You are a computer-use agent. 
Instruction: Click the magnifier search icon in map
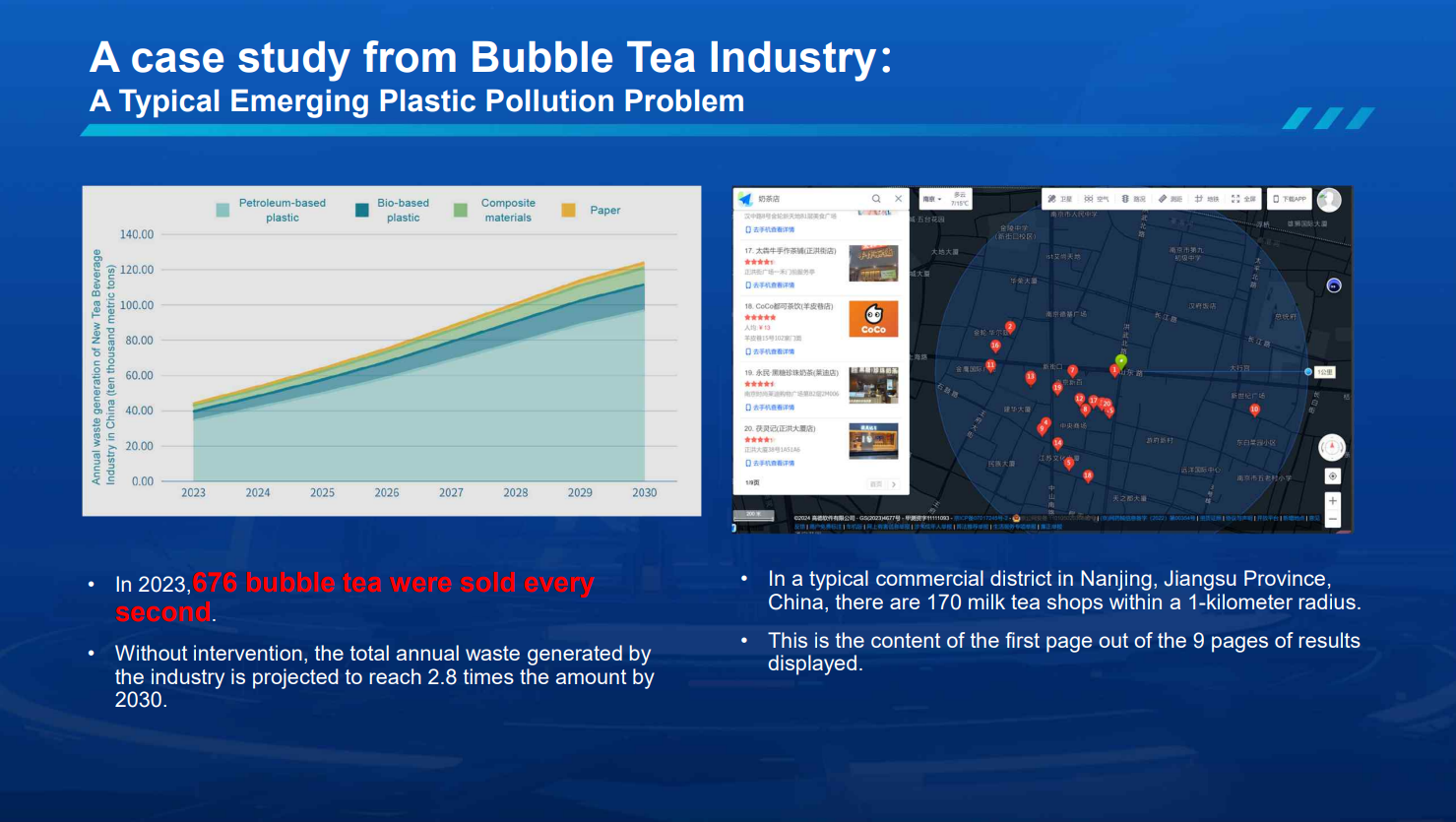(876, 199)
